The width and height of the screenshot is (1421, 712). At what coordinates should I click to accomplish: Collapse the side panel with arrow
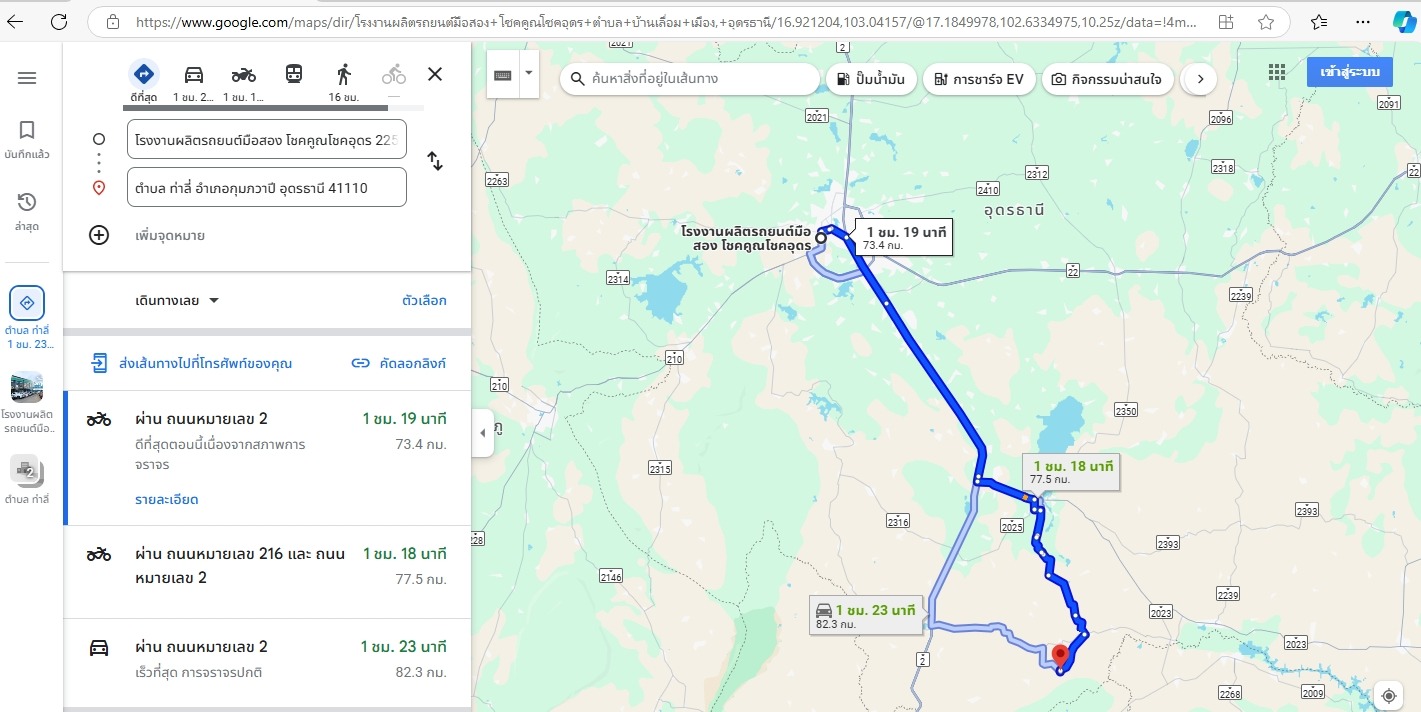[x=483, y=432]
